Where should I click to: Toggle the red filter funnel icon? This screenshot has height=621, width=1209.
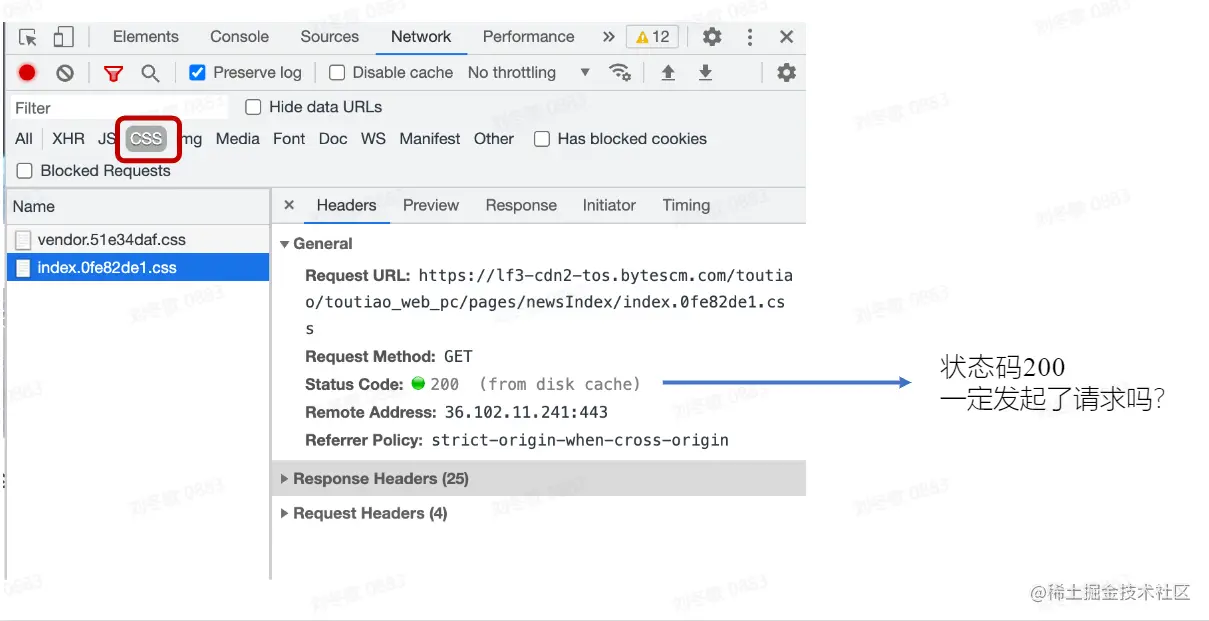(x=114, y=72)
